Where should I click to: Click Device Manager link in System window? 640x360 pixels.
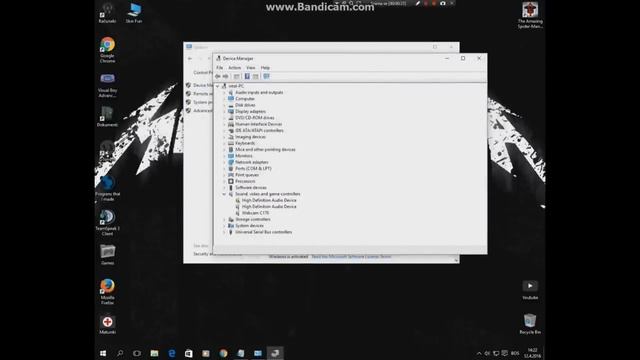[203, 85]
